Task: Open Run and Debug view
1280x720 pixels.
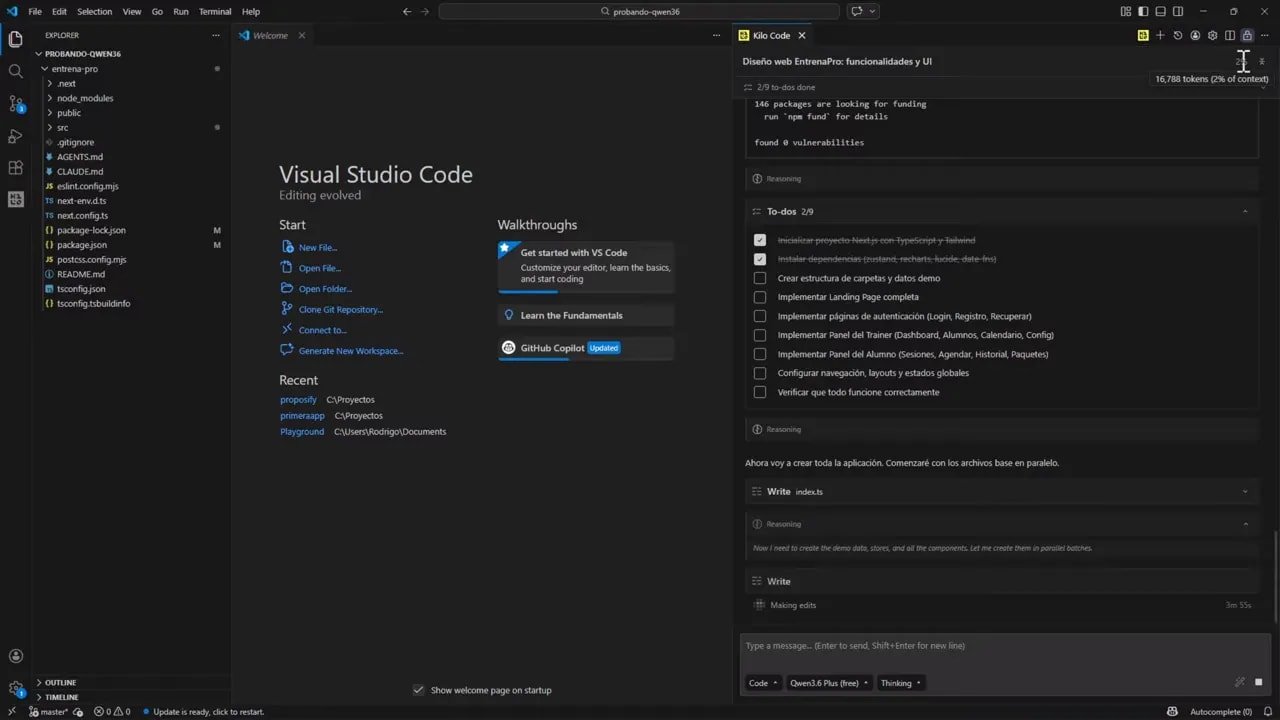Action: [15, 135]
